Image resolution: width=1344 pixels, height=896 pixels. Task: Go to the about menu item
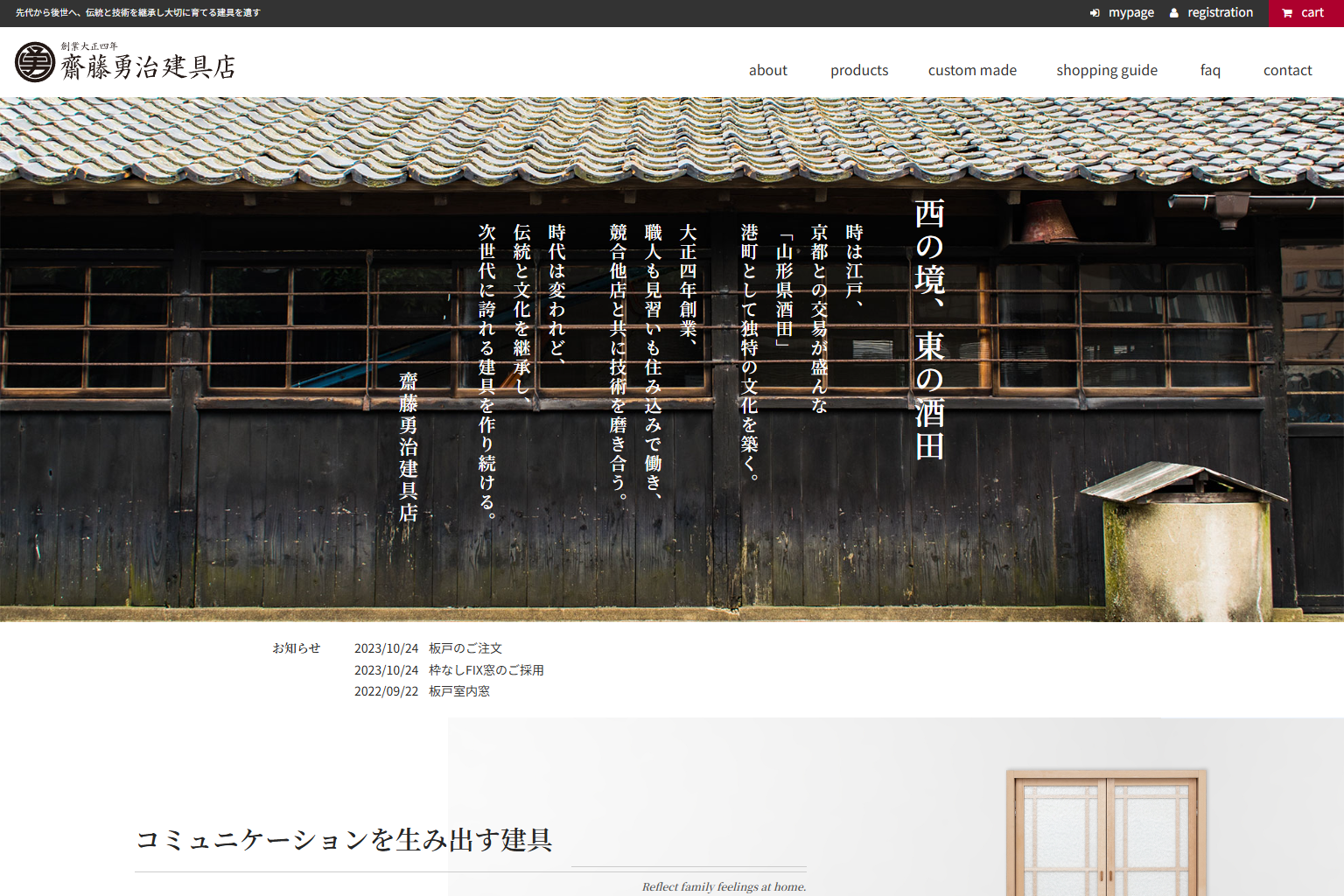767,70
